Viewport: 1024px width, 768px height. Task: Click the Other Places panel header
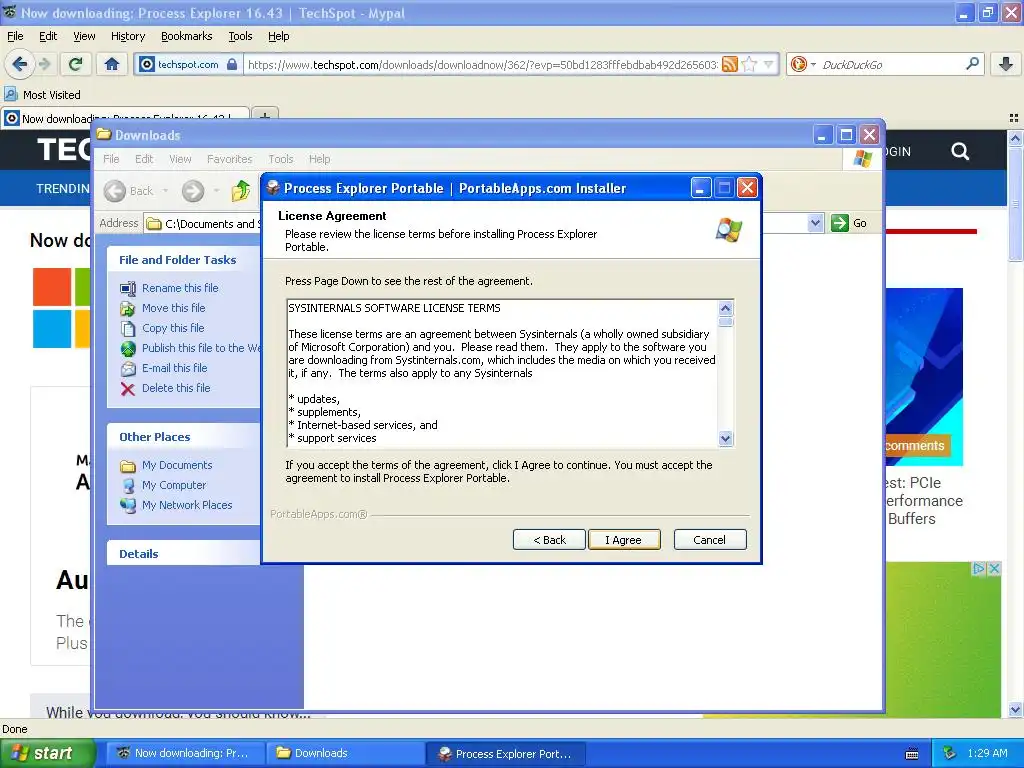click(x=184, y=437)
